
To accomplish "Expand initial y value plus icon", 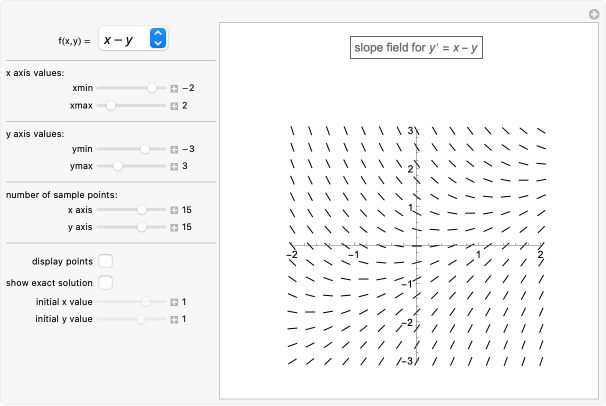I will point(174,319).
